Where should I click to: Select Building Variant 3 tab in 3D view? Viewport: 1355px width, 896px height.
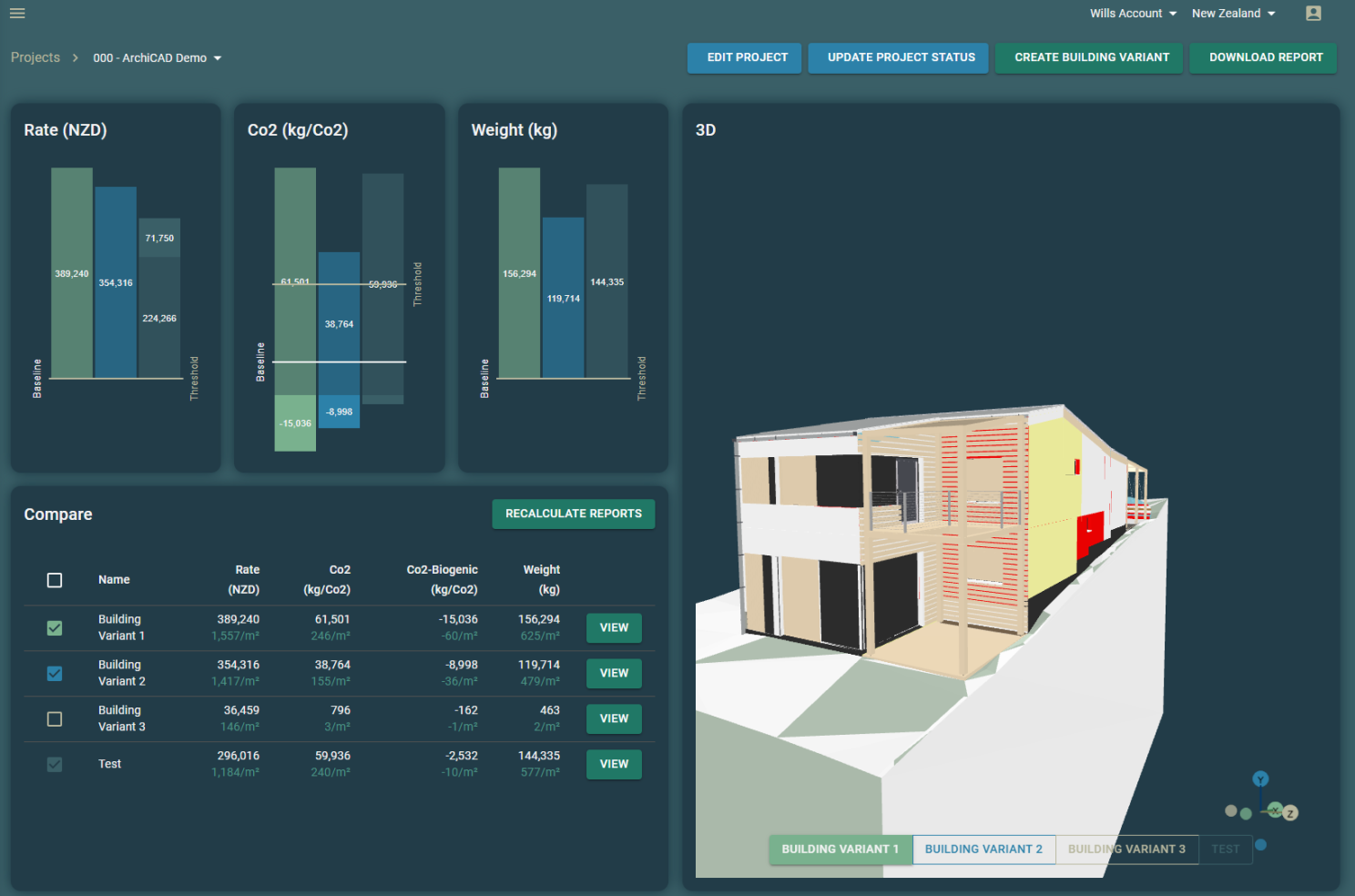(x=1126, y=850)
